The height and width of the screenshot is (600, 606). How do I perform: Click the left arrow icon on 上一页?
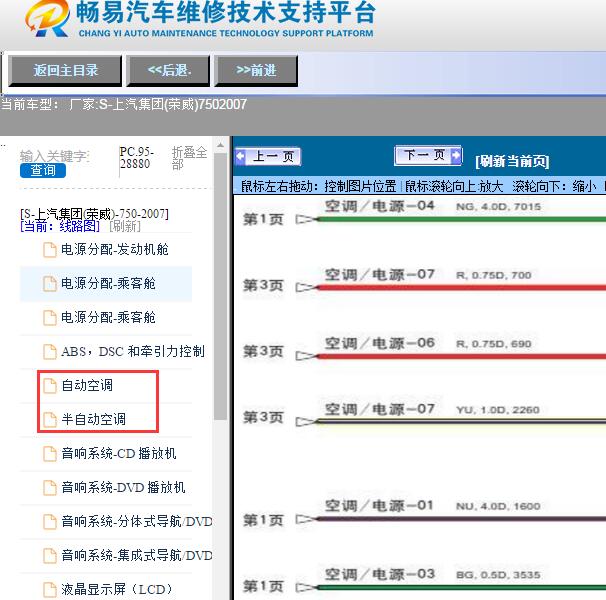tap(240, 157)
